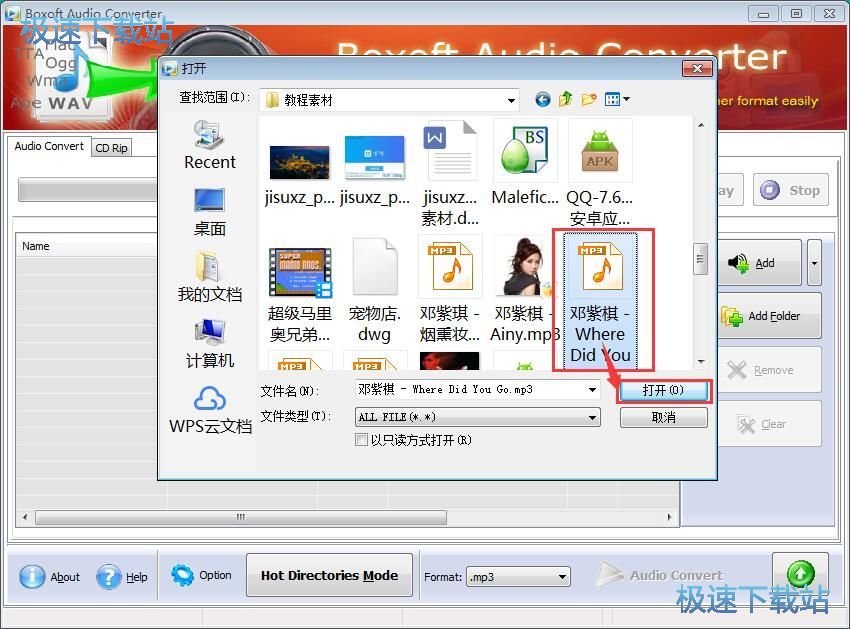Create new folder icon in dialog toolbar
Image resolution: width=850 pixels, height=629 pixels.
tap(589, 99)
